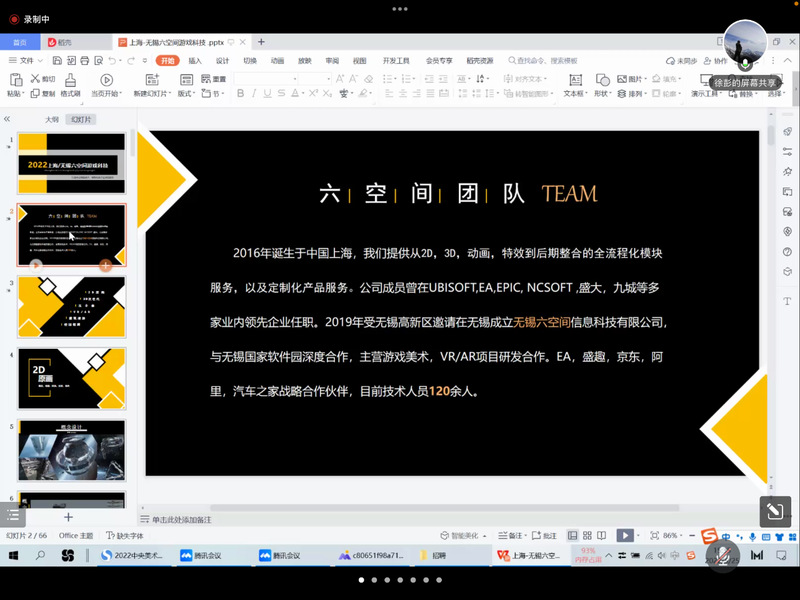
Task: Start slideshow from status bar play button
Action: 624,535
